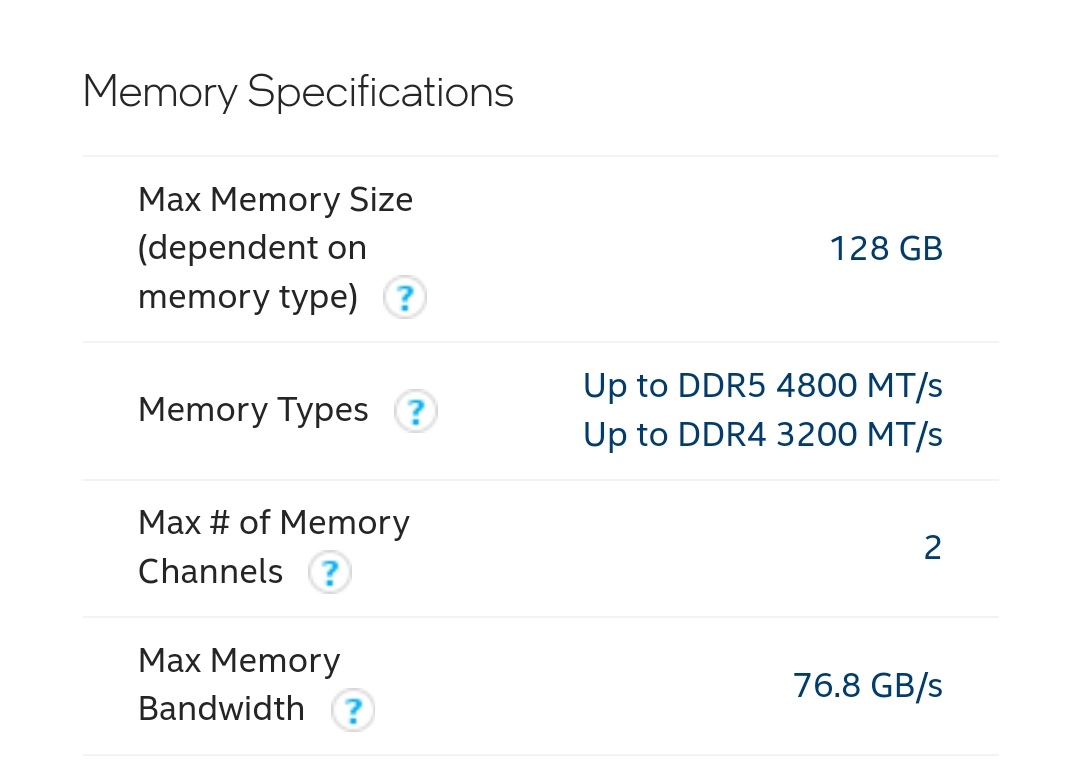Screen dimensions: 1080x769
Task: Click the 76.8 GB/s bandwidth value
Action: point(867,686)
